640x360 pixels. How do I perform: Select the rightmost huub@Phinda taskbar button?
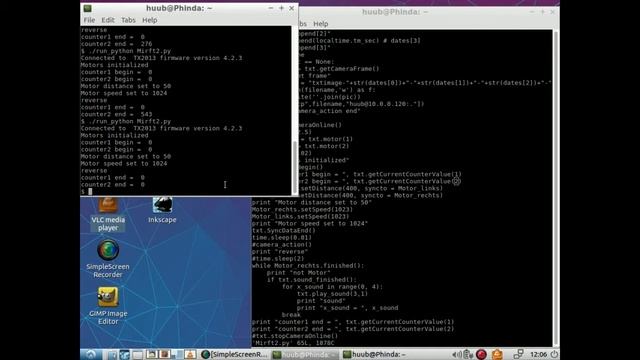click(375, 354)
